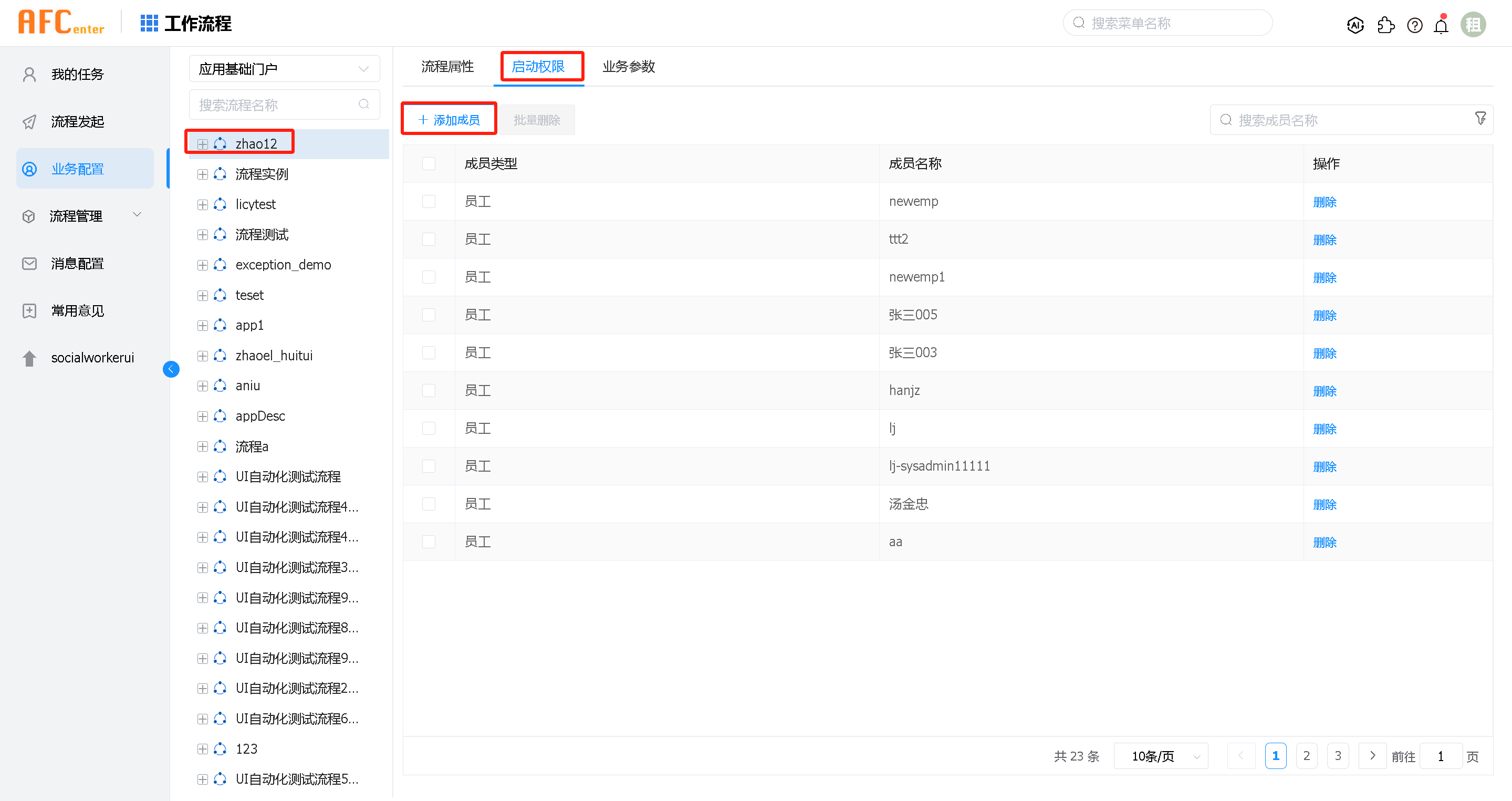Expand the licytest tree node
The image size is (1512, 801).
coord(203,205)
